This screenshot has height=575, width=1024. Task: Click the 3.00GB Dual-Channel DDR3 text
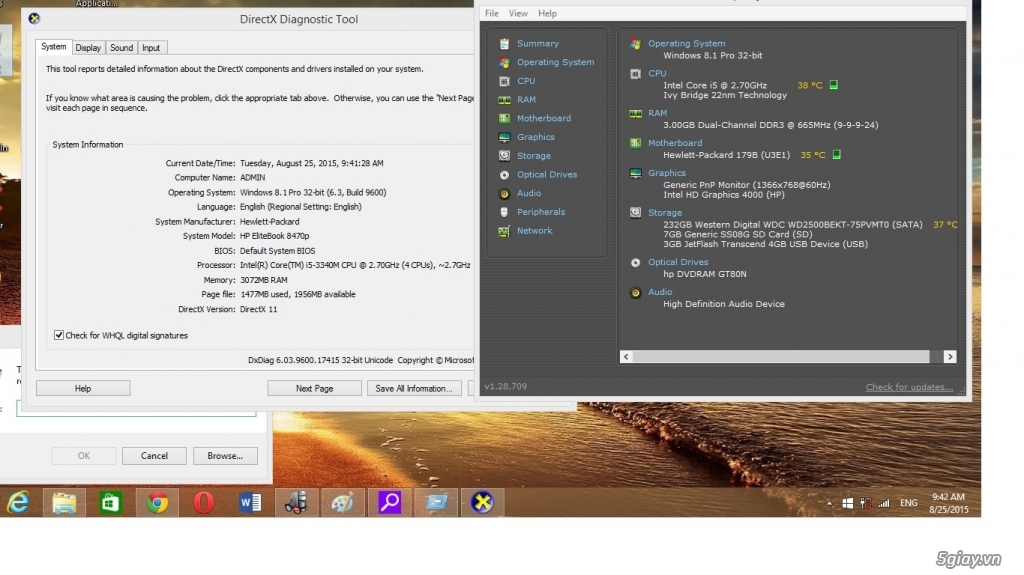(771, 125)
